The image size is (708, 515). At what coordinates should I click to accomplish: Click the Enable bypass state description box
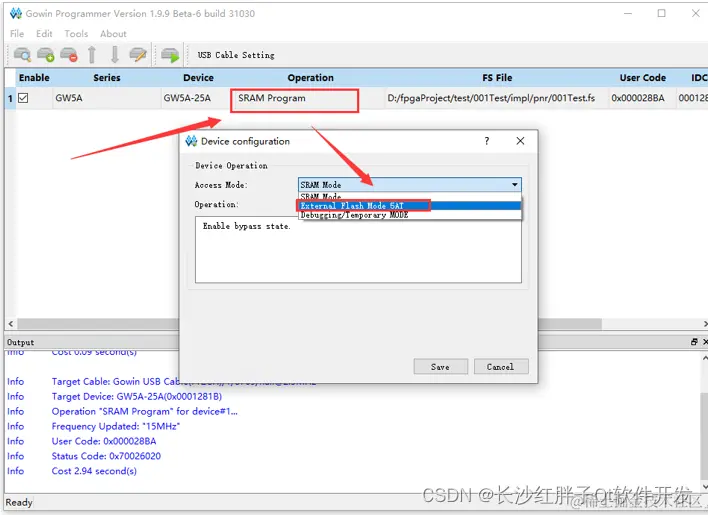358,249
